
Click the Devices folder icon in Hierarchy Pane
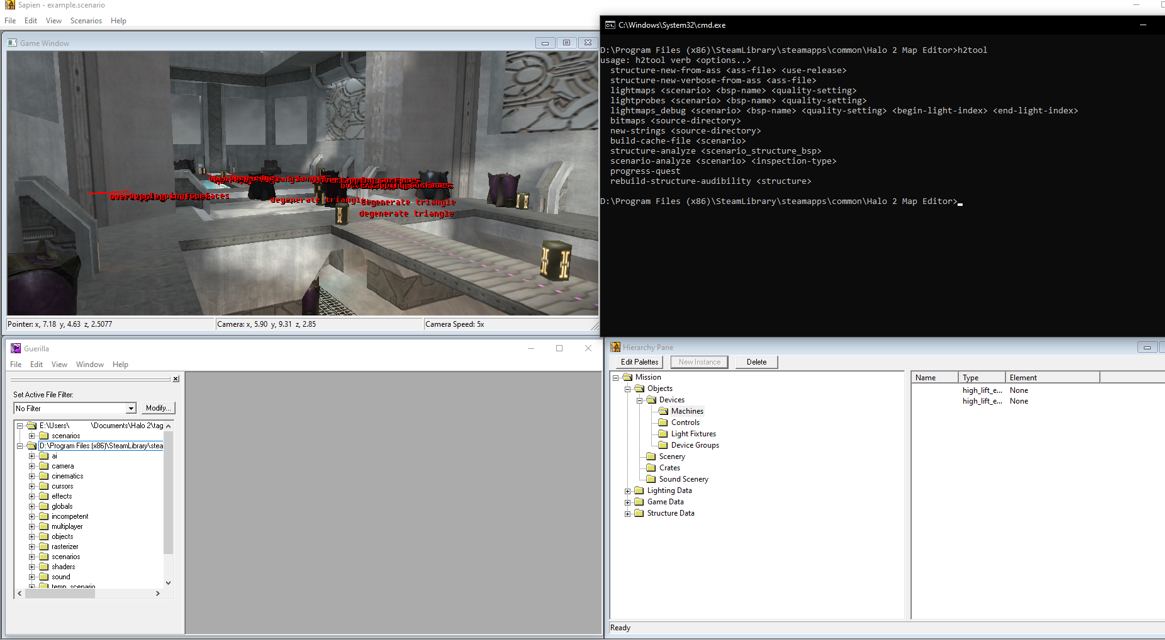coord(652,400)
